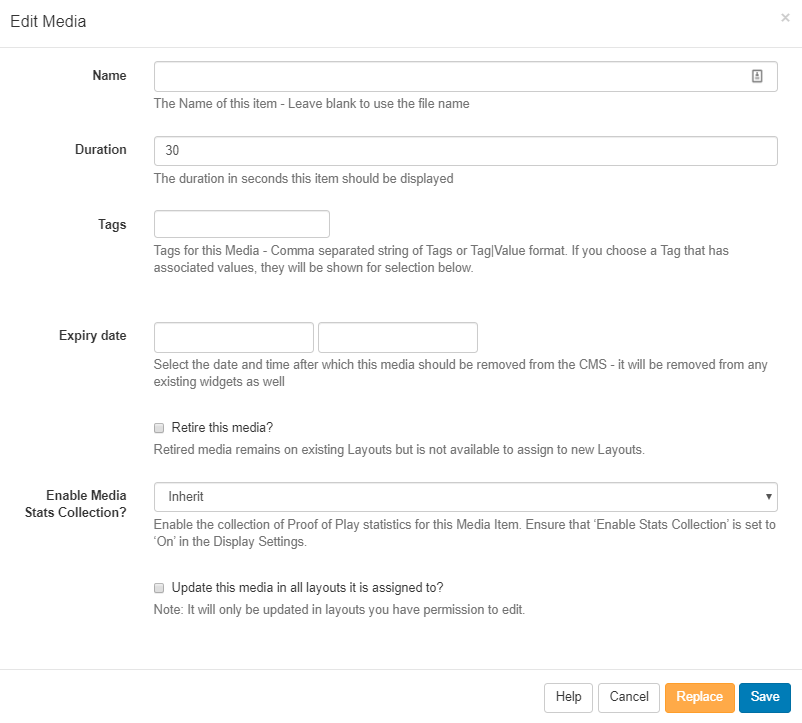Viewport: 802px width, 723px height.
Task: Open Help for editing media
Action: [x=568, y=697]
